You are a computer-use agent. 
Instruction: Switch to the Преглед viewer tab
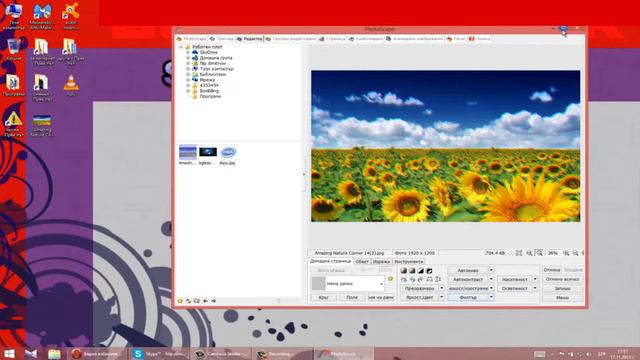pyautogui.click(x=221, y=39)
